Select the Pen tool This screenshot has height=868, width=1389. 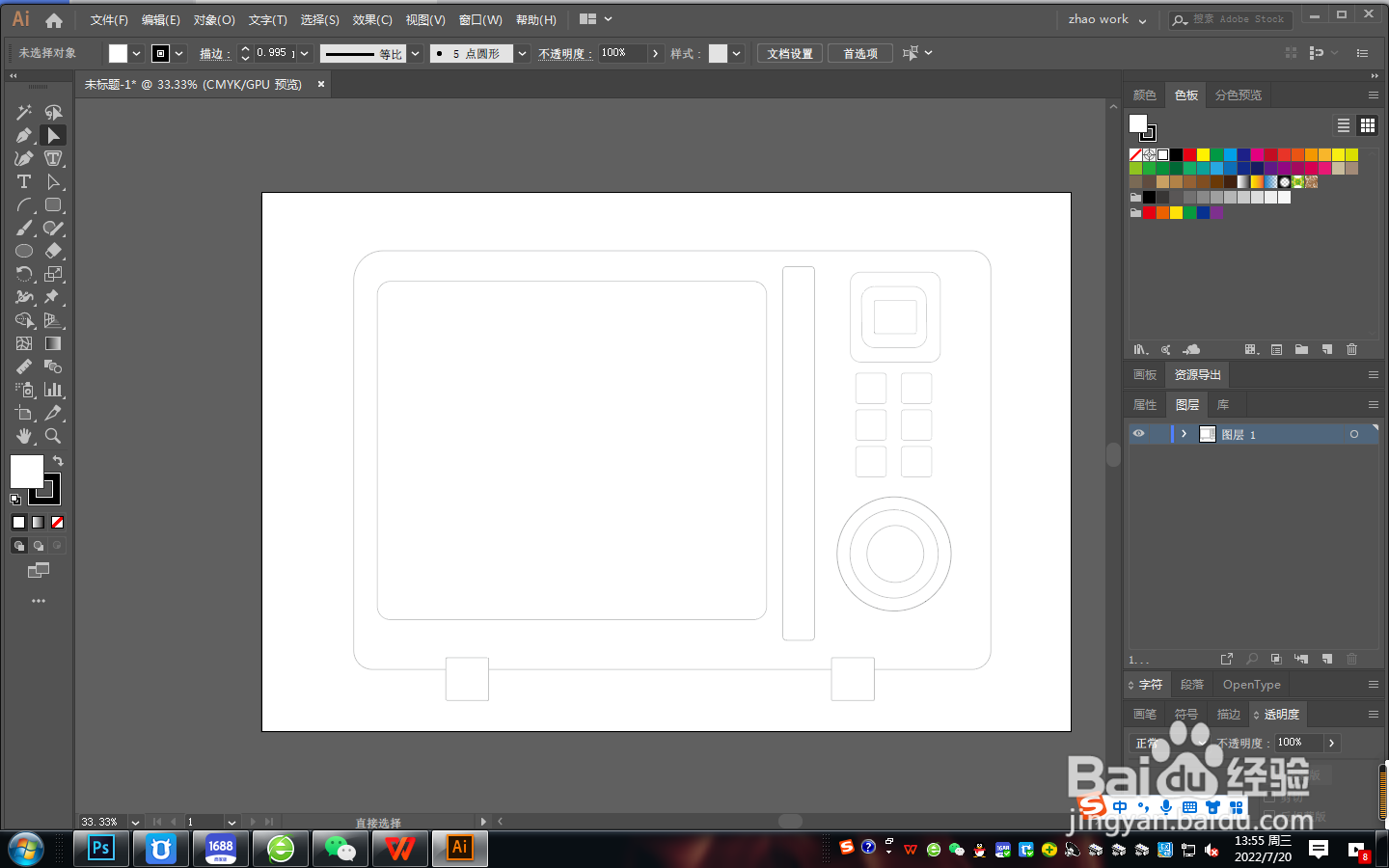coord(24,136)
